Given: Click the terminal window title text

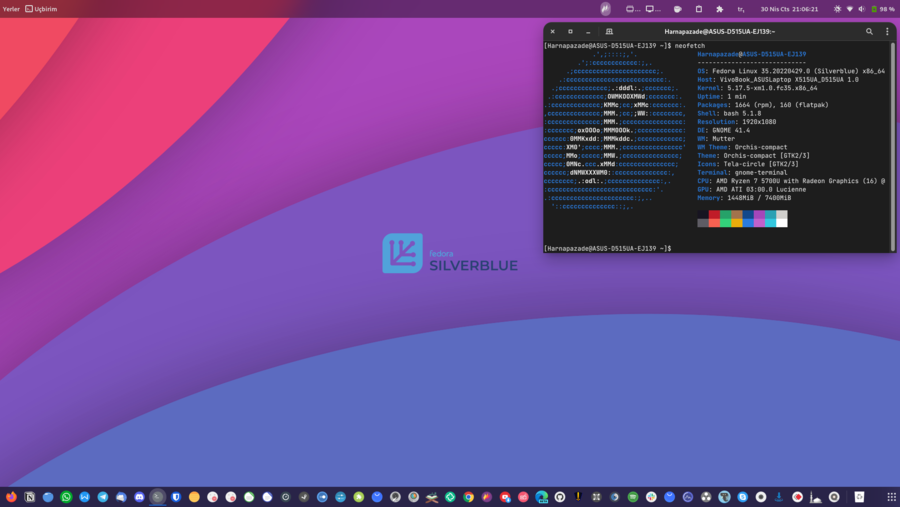Looking at the screenshot, I should tap(720, 32).
